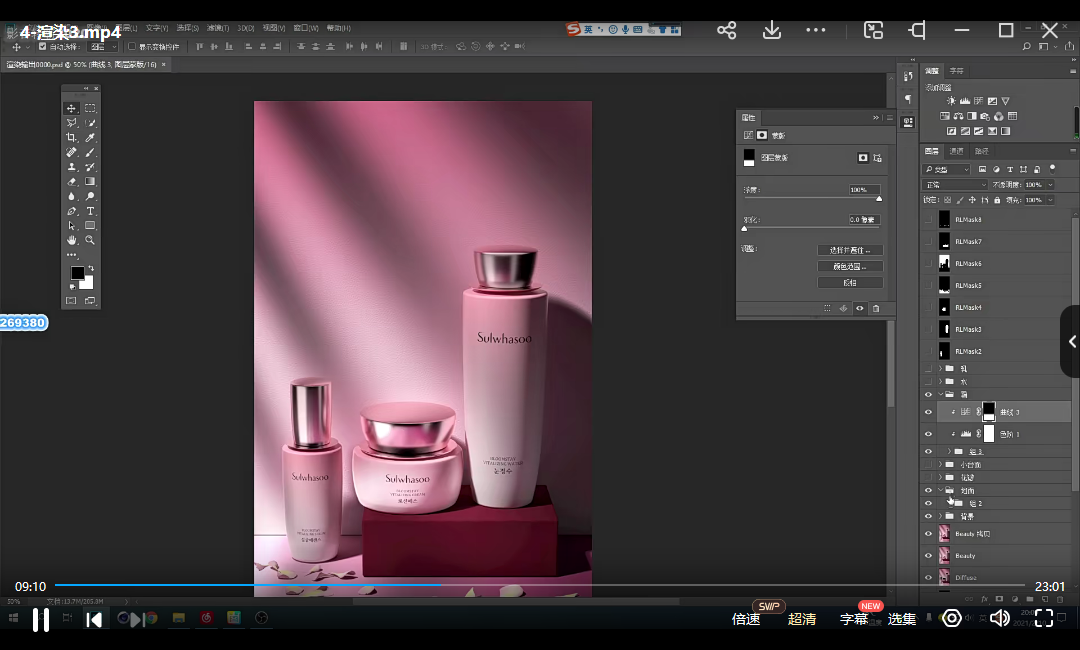The image size is (1080, 650).
Task: Toggle auto-select checkbox in options bar
Action: [43, 46]
